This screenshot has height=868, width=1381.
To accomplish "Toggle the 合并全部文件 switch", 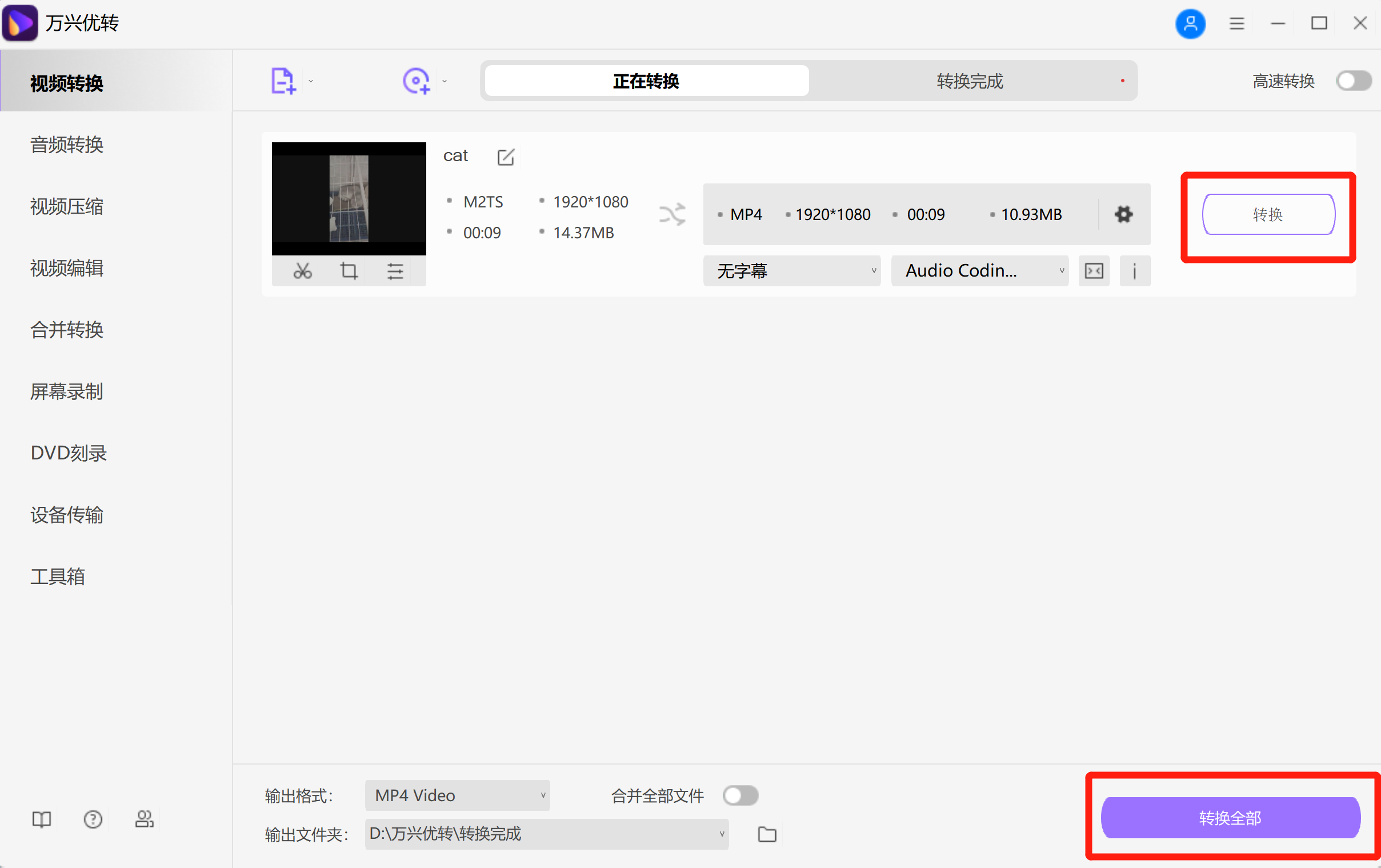I will point(740,795).
